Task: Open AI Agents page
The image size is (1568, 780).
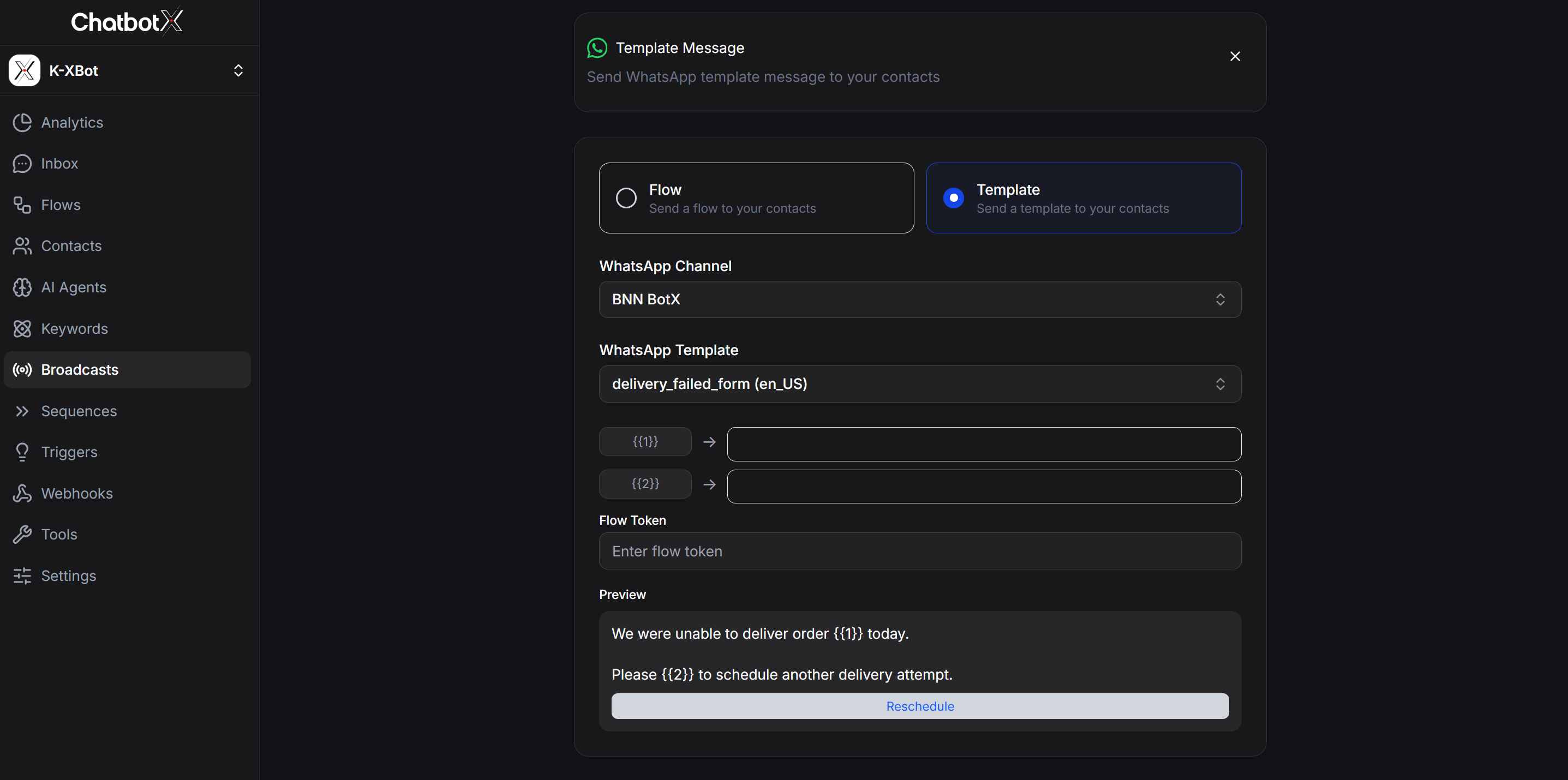Action: 127,287
